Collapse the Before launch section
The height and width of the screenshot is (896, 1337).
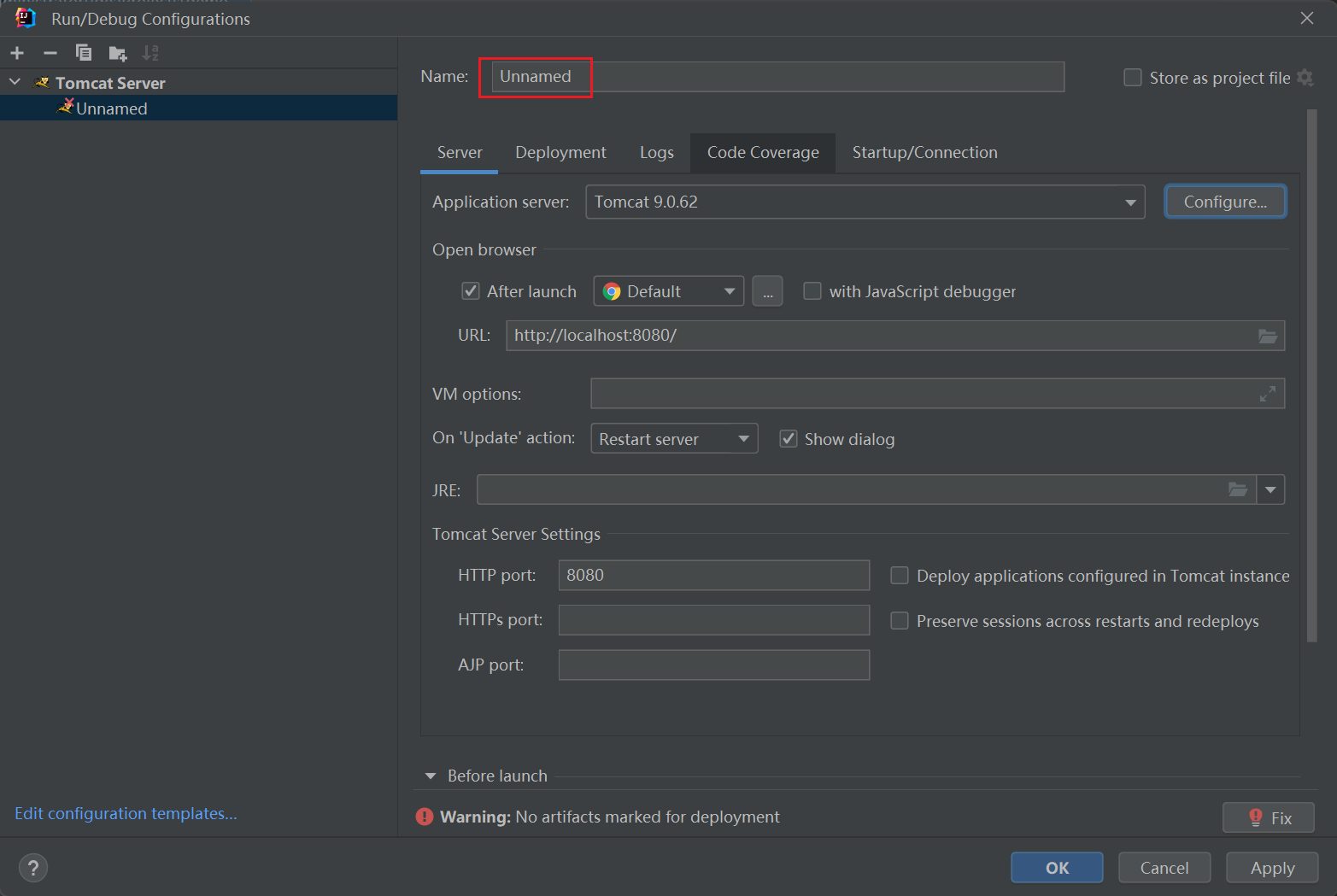[x=431, y=776]
